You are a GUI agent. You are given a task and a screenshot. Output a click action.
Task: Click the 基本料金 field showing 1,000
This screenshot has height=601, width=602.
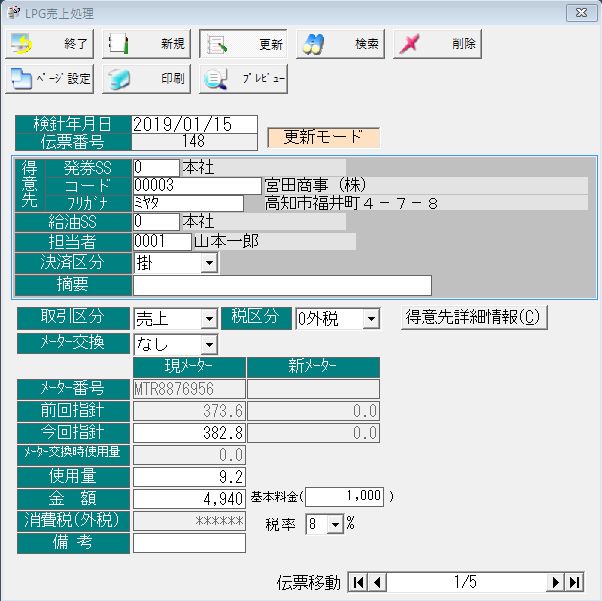(345, 496)
